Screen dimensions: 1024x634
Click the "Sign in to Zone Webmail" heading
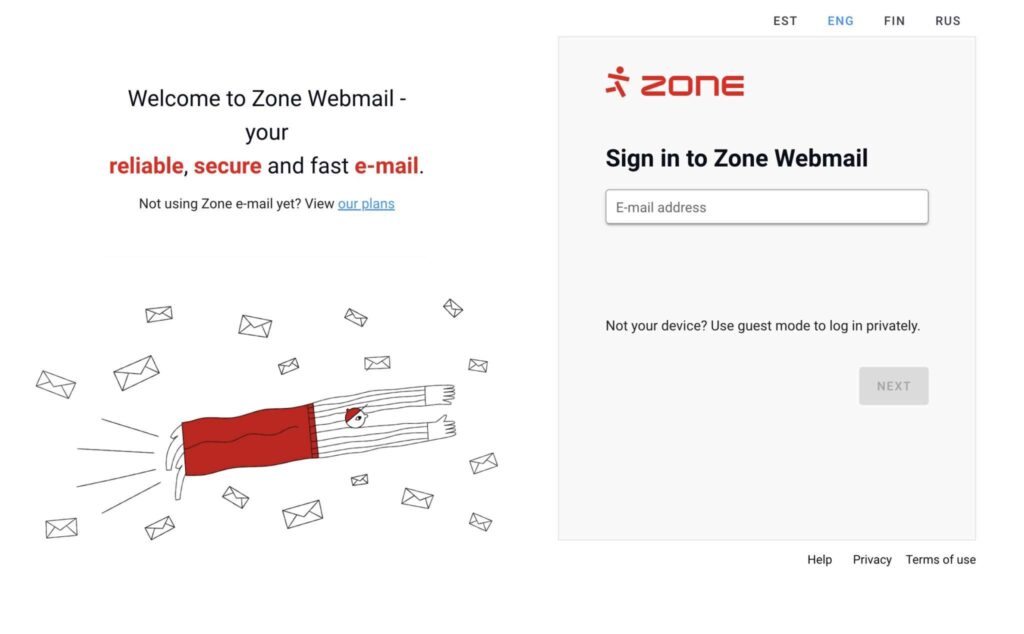(x=736, y=158)
